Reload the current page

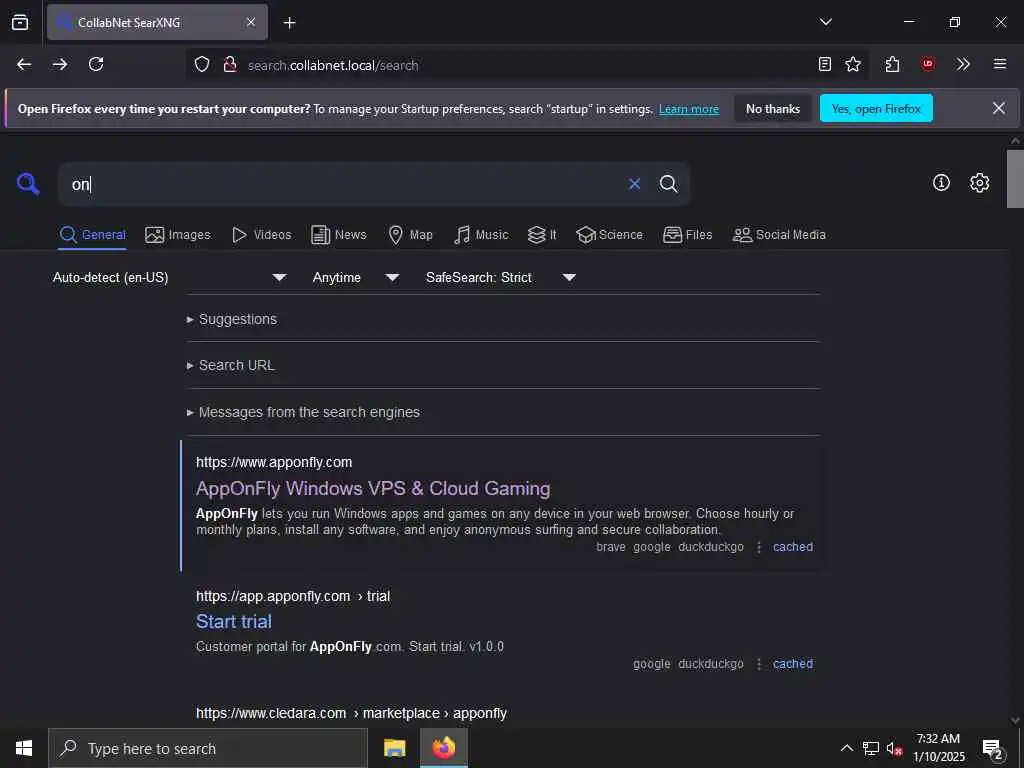(x=96, y=64)
